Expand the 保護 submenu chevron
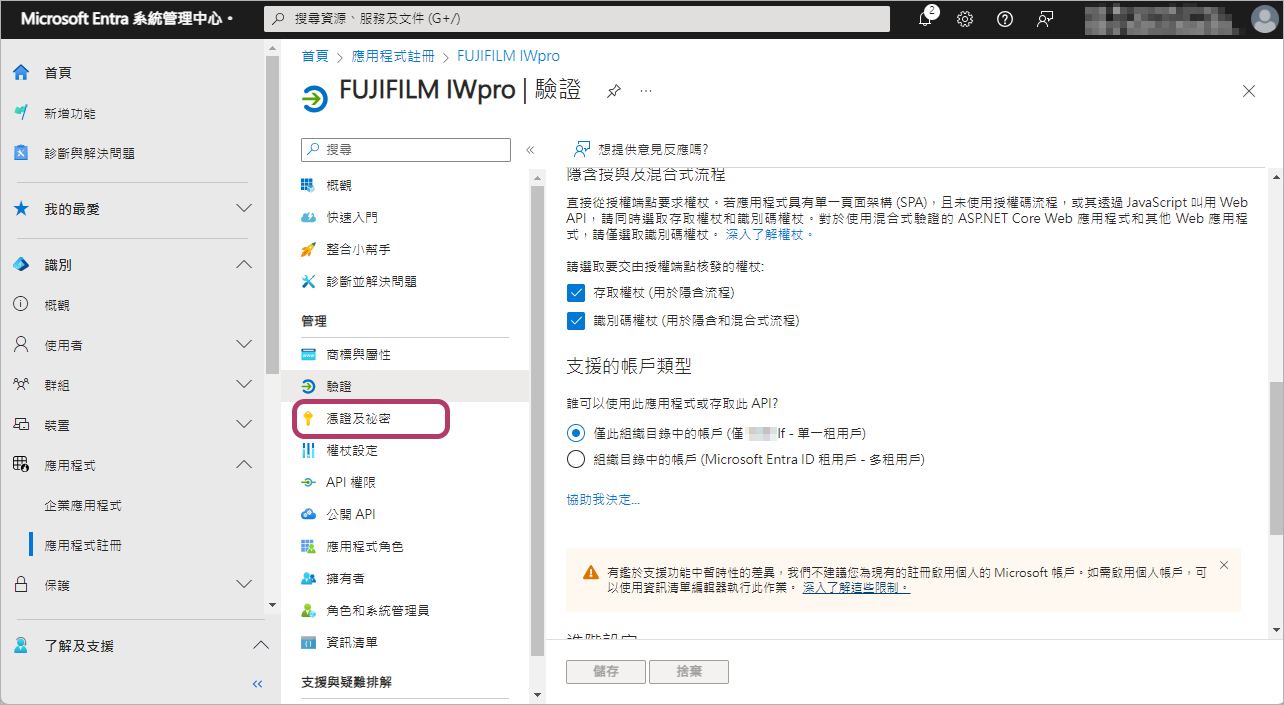 click(244, 585)
